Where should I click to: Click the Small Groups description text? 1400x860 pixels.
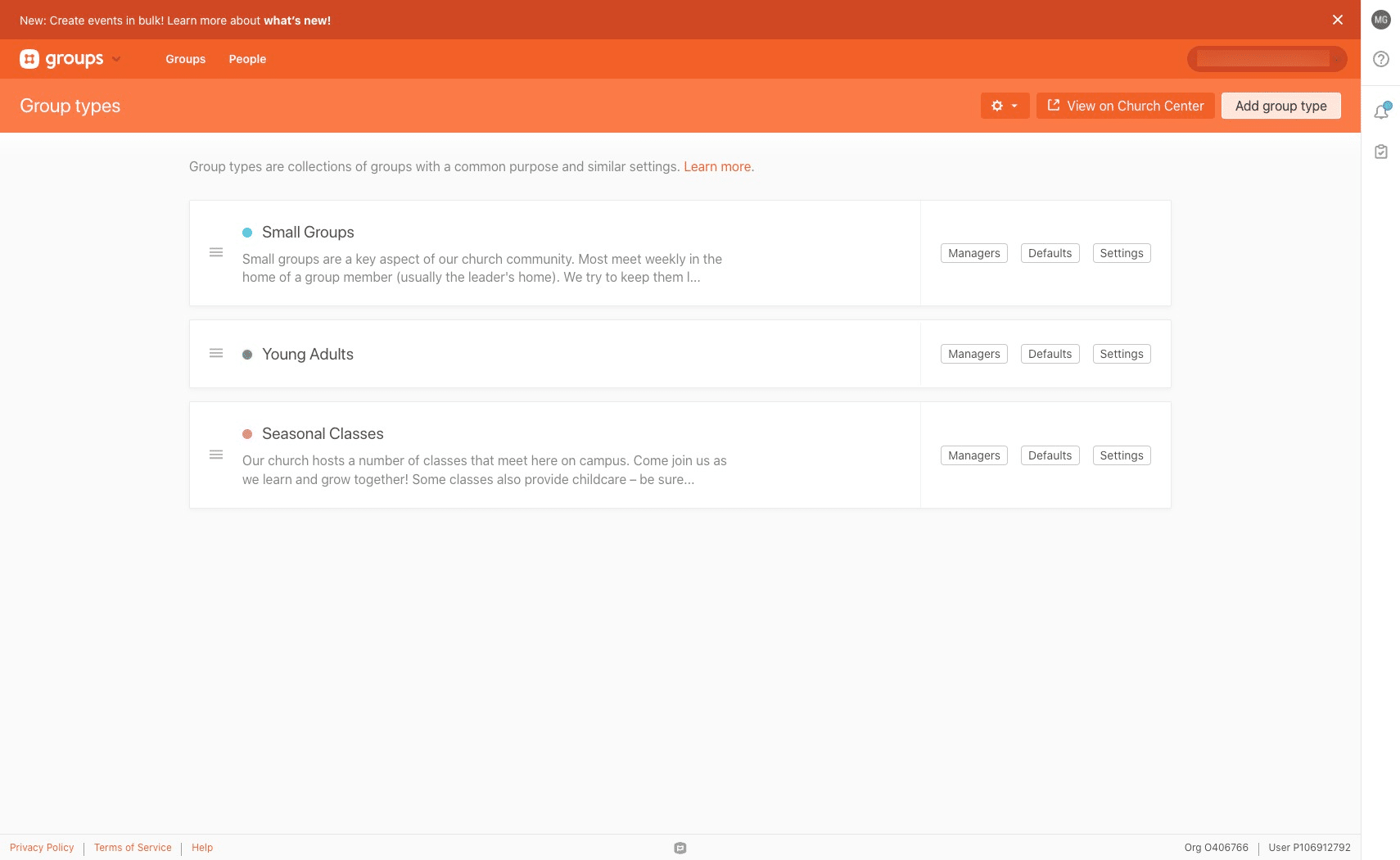(x=482, y=268)
